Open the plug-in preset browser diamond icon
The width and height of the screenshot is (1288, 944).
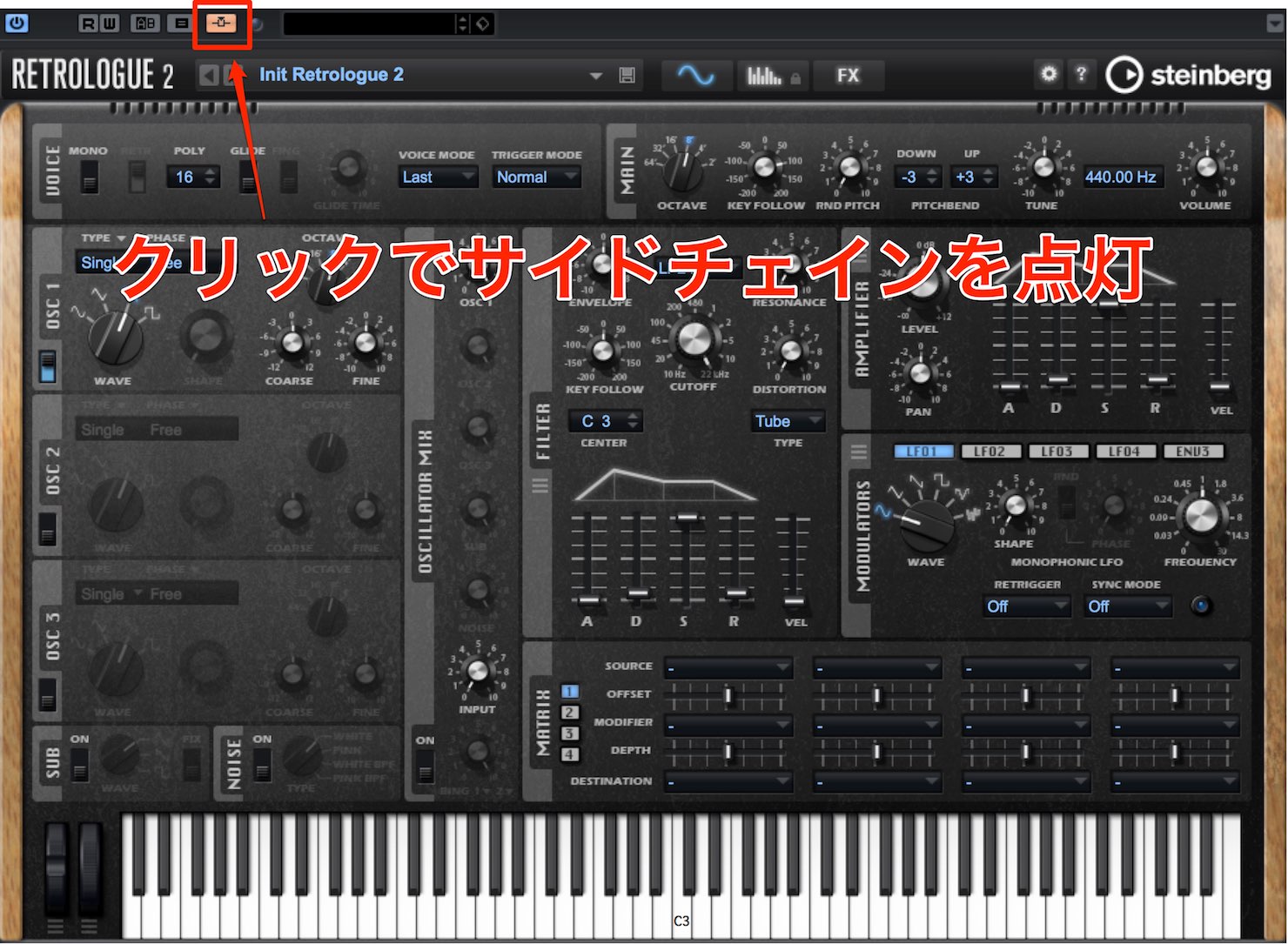(x=483, y=24)
